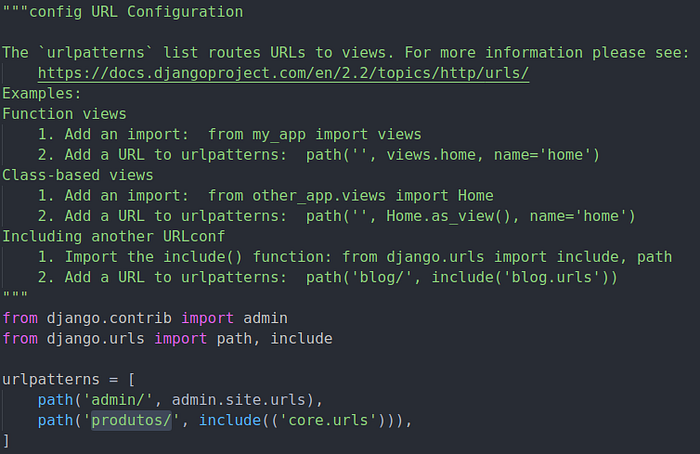Click path('', views.home, name='home') example

click(x=453, y=155)
